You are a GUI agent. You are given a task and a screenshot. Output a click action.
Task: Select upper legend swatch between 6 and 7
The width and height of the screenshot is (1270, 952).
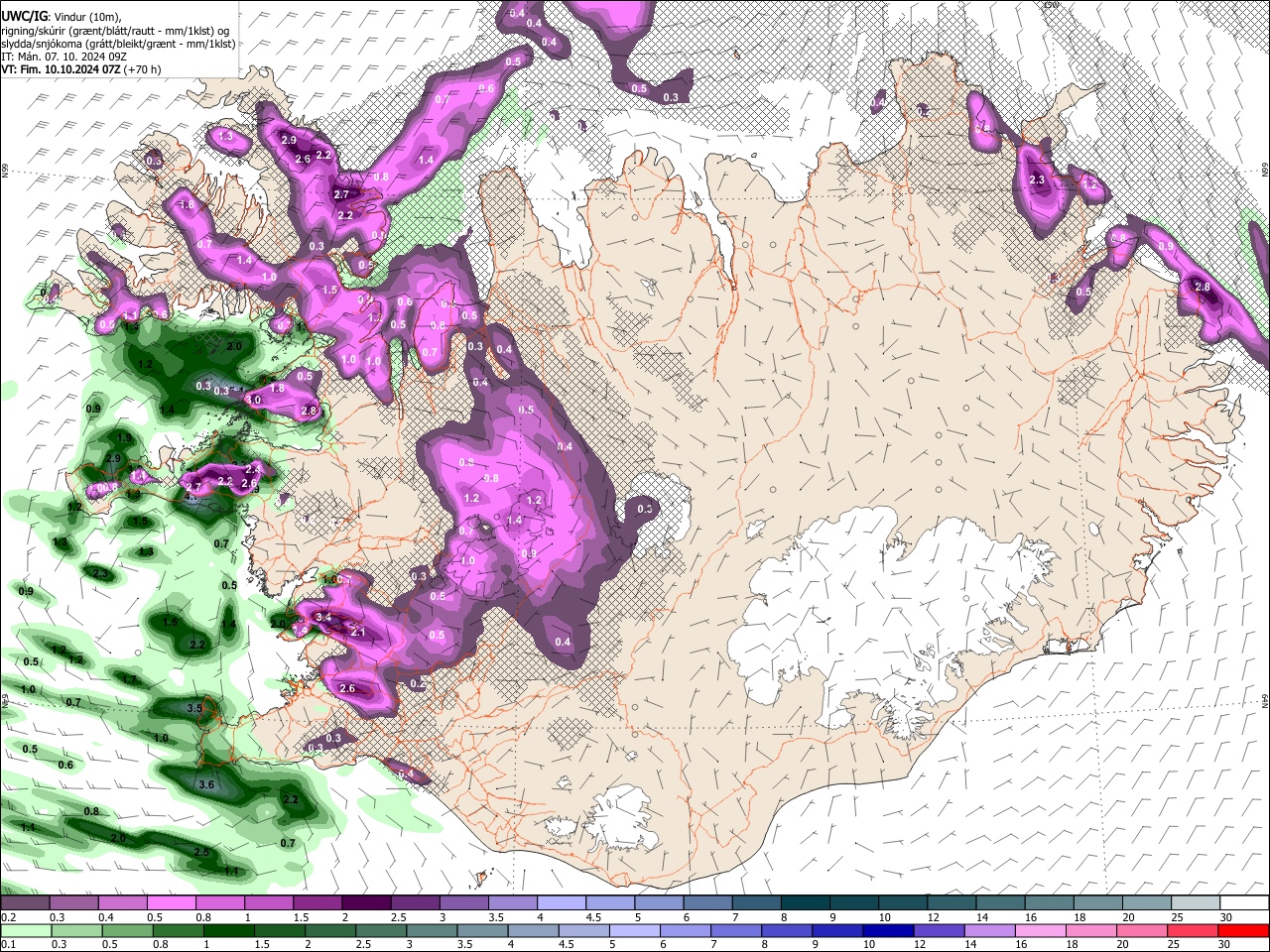coord(705,903)
